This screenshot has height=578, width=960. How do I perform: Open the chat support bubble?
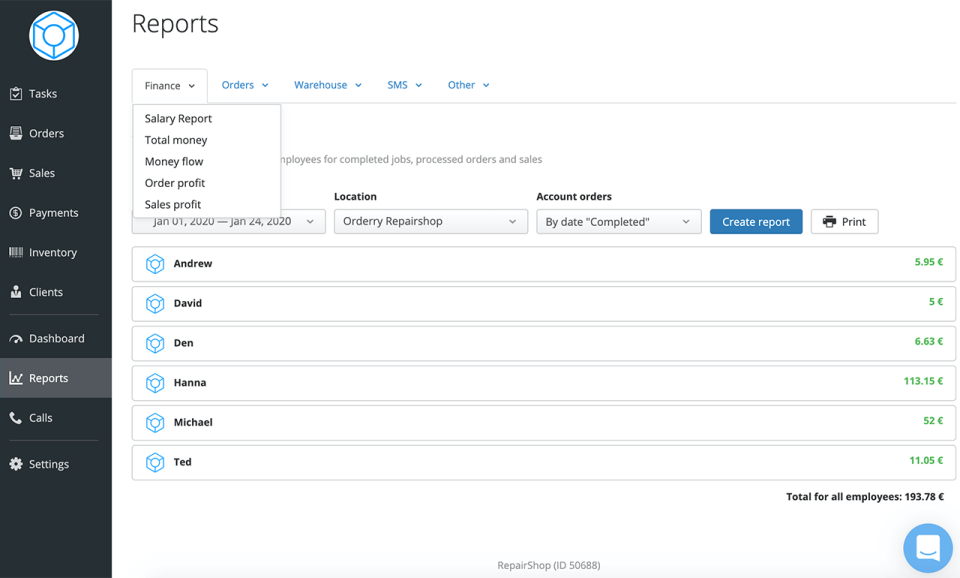(928, 548)
